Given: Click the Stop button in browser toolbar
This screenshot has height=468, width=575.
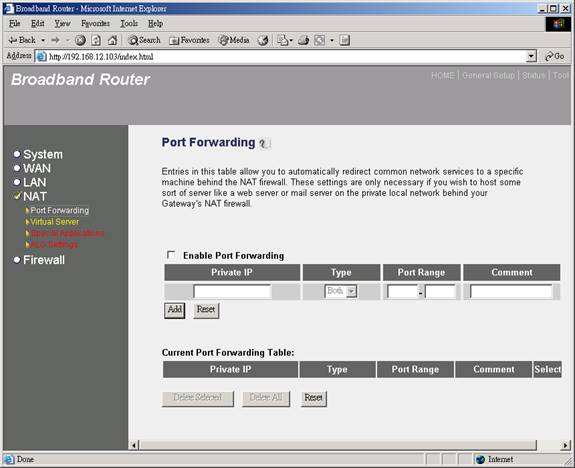Looking at the screenshot, I should pyautogui.click(x=80, y=40).
